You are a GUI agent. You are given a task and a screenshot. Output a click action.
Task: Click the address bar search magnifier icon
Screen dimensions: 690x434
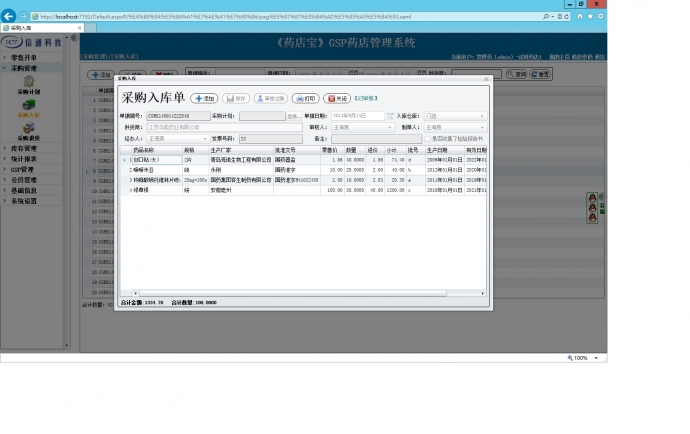(546, 16)
